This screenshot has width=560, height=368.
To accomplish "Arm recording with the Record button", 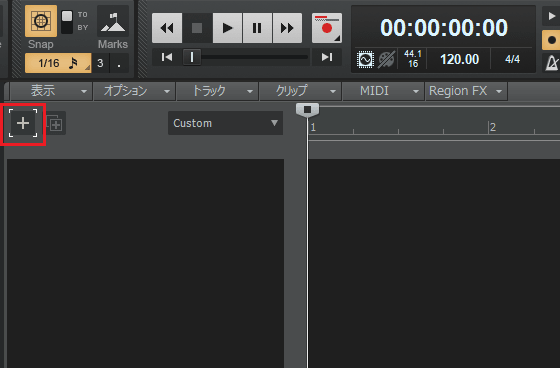I will [x=327, y=28].
